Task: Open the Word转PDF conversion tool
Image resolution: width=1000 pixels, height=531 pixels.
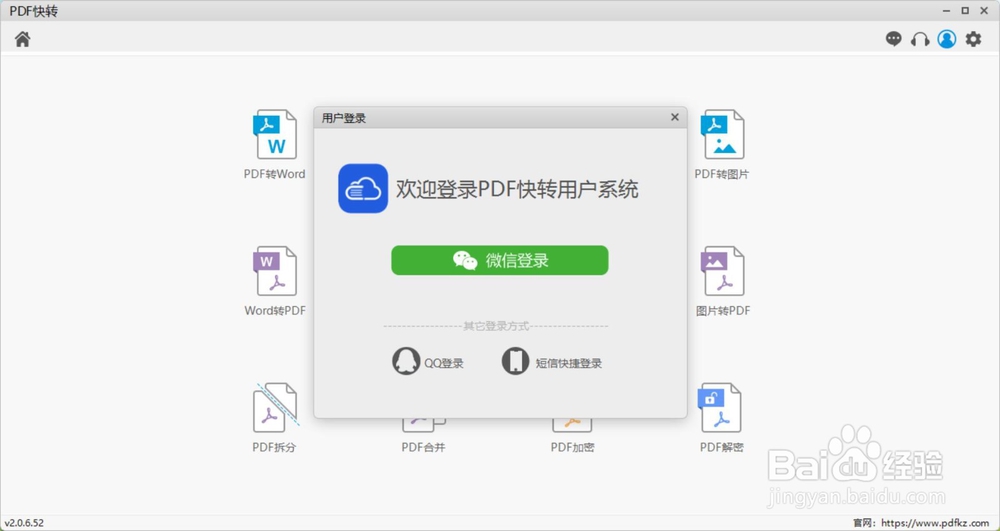Action: click(x=275, y=281)
